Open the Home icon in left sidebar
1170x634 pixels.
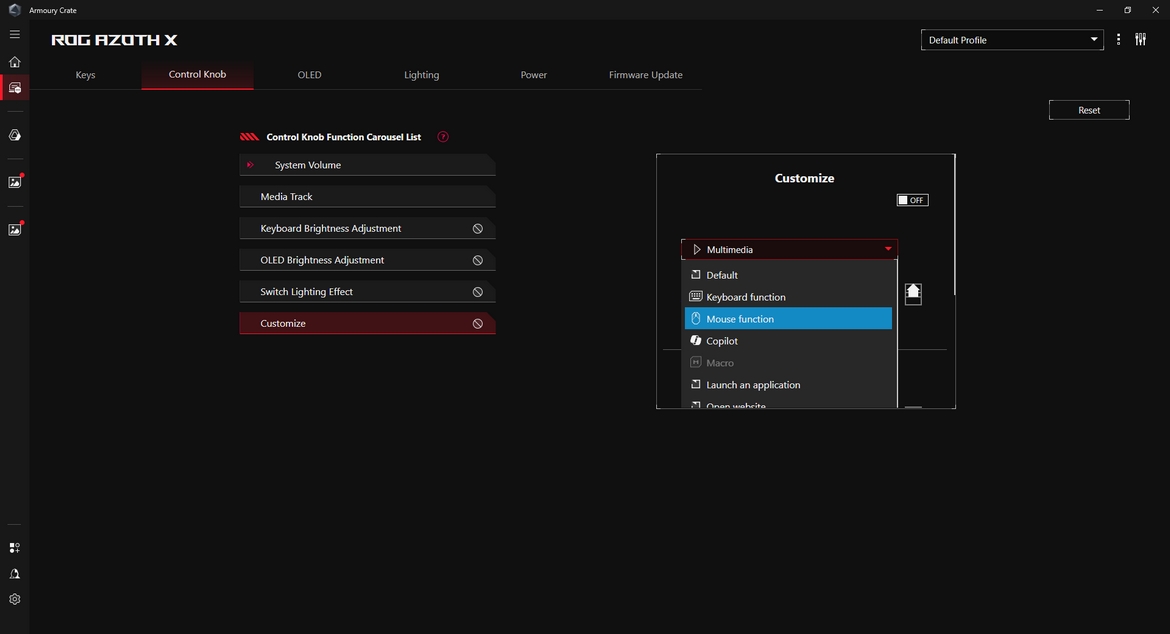[14, 62]
